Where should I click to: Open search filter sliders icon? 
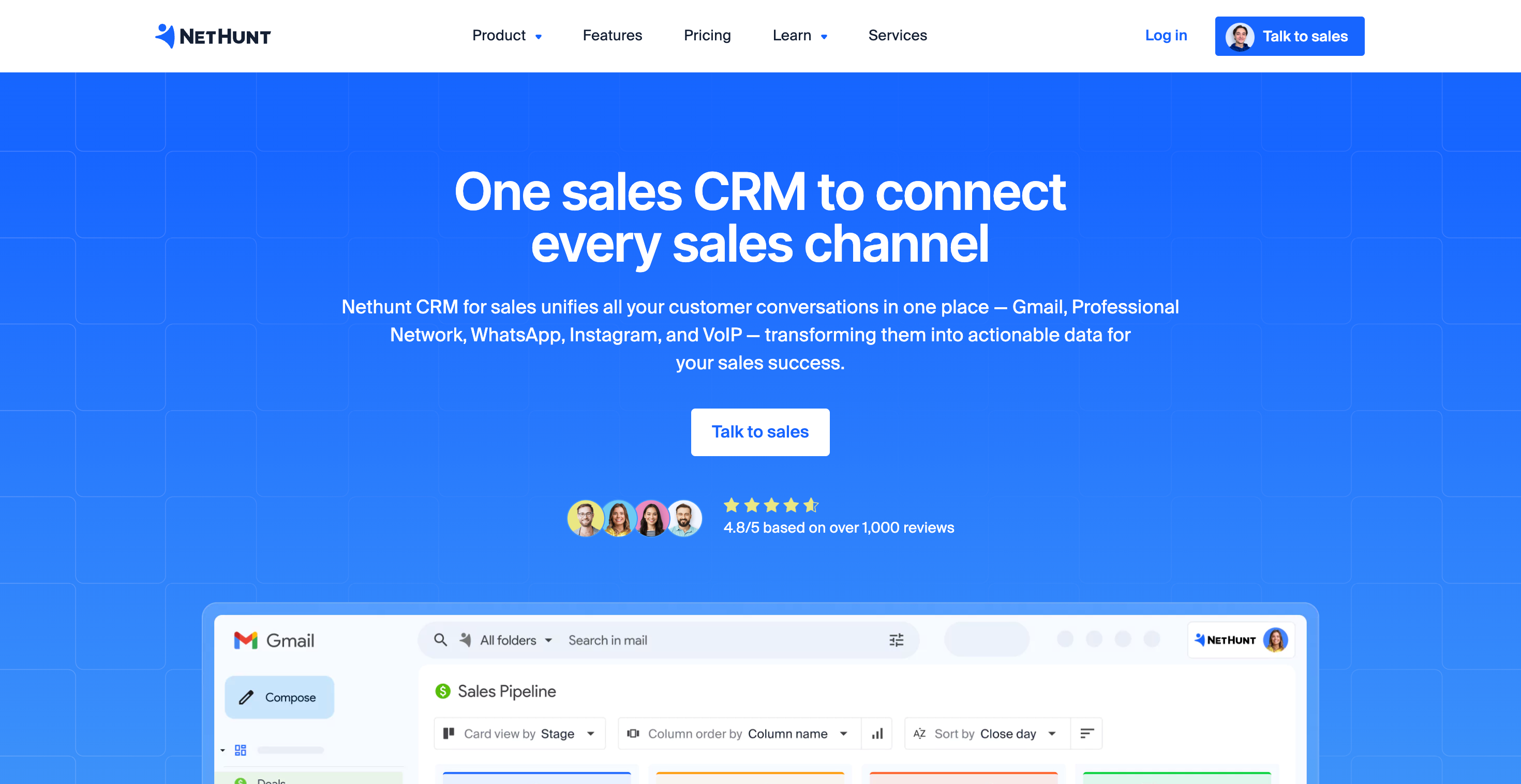896,640
